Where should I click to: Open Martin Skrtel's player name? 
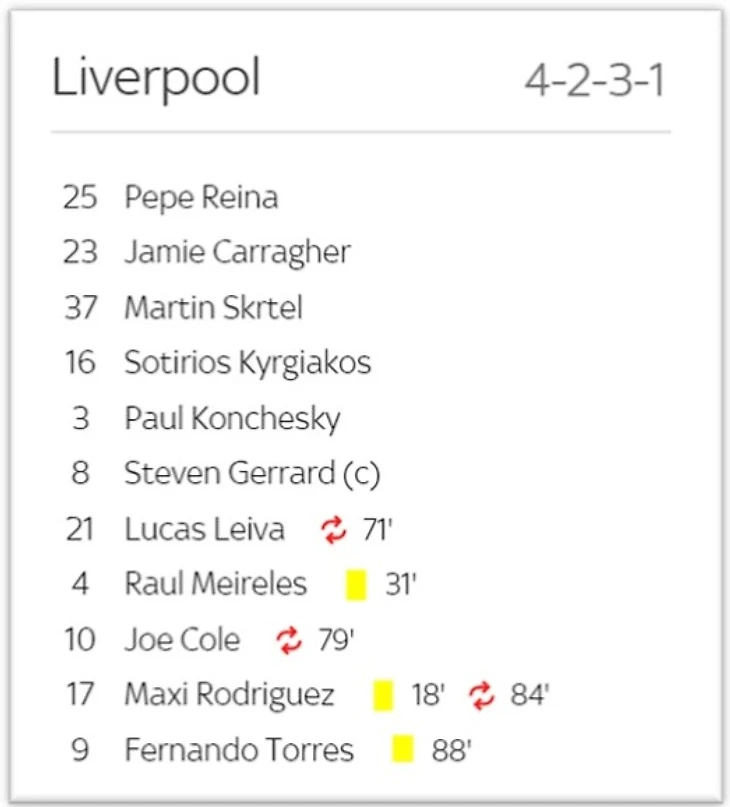213,308
